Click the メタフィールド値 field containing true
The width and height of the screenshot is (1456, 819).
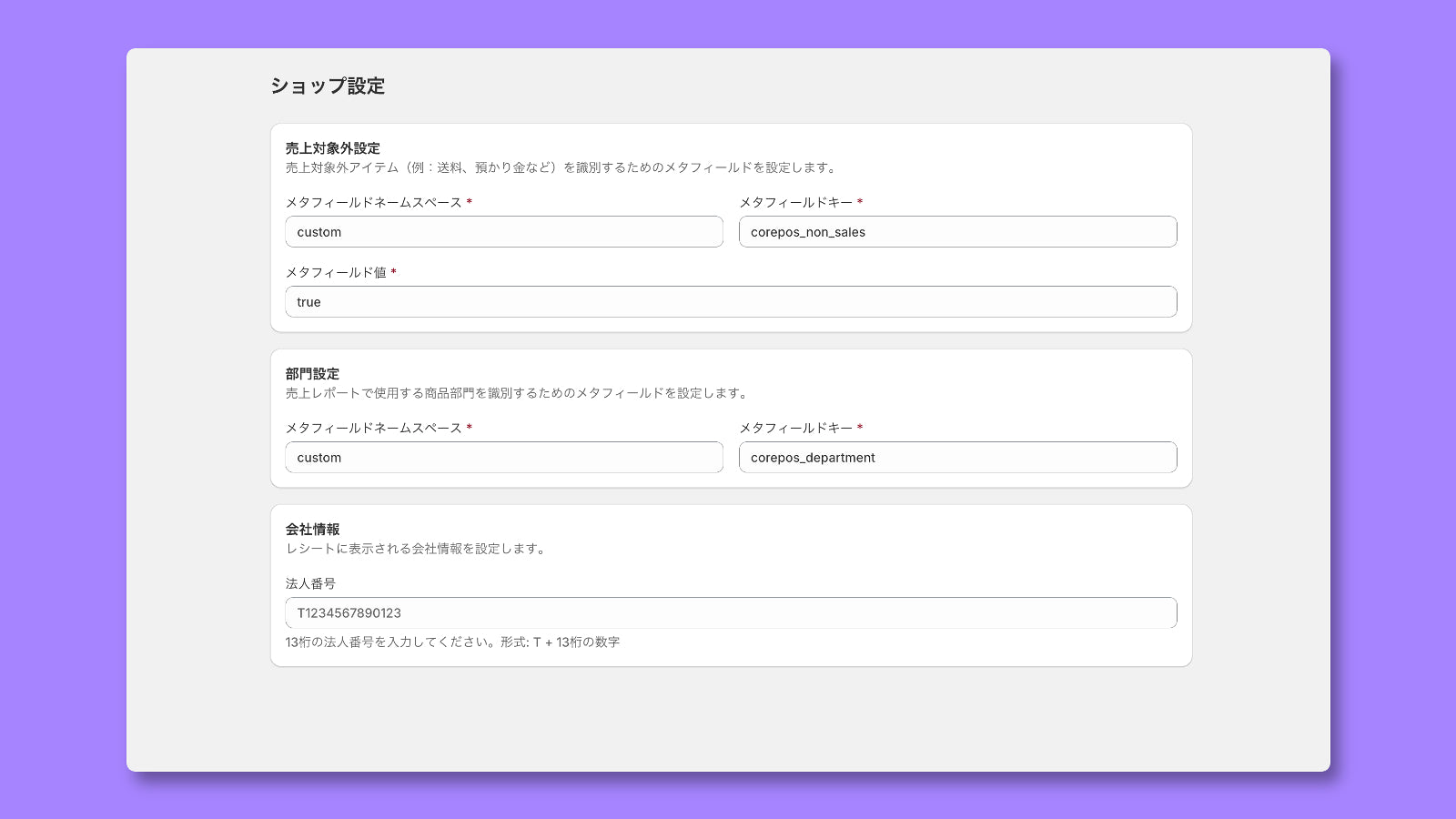(x=730, y=301)
